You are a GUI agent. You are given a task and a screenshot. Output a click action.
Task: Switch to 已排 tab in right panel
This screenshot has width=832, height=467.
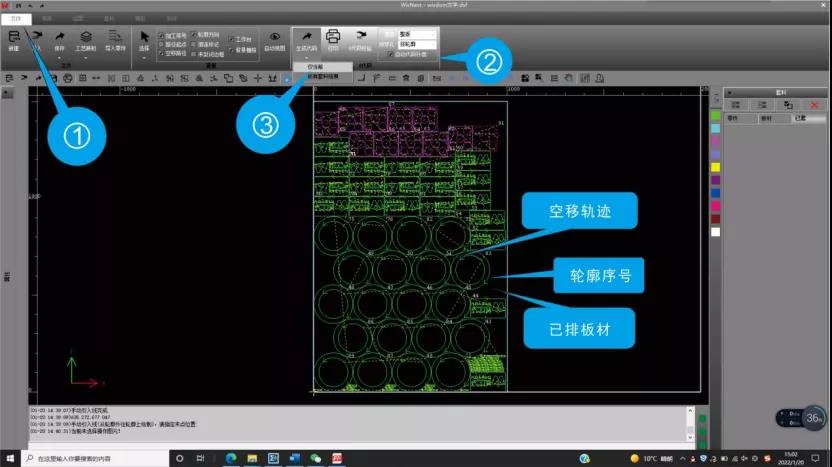(808, 118)
